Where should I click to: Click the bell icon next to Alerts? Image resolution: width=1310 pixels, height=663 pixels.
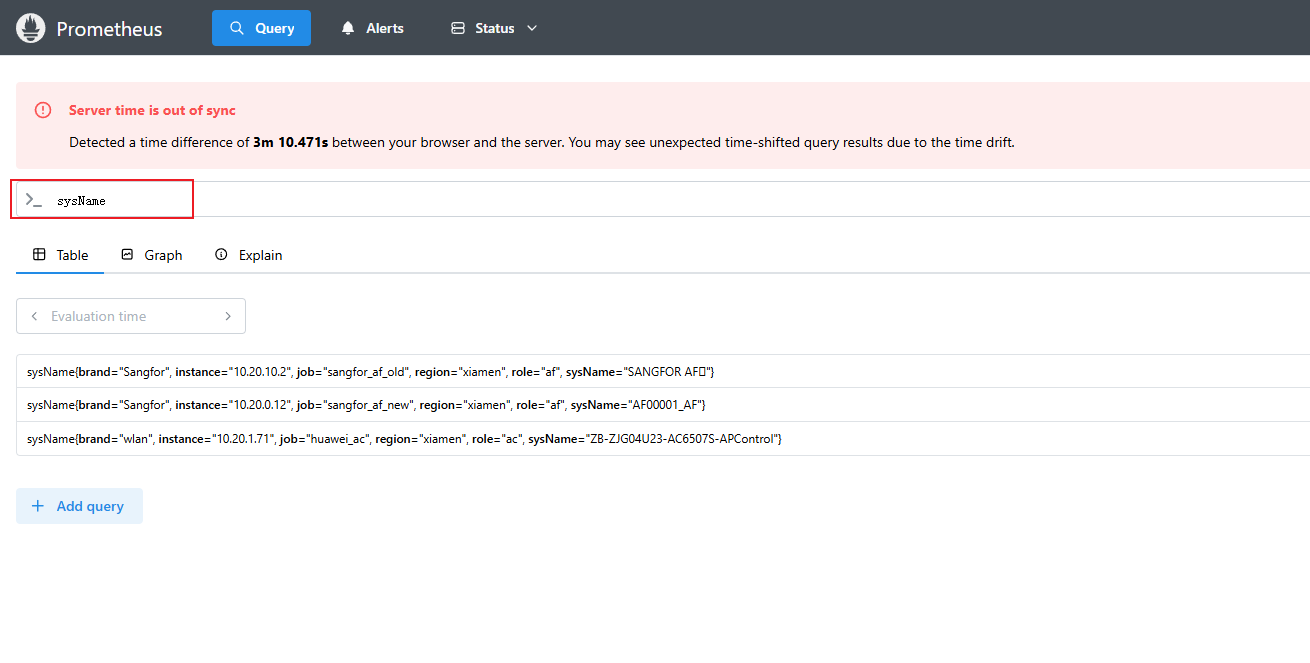tap(348, 28)
